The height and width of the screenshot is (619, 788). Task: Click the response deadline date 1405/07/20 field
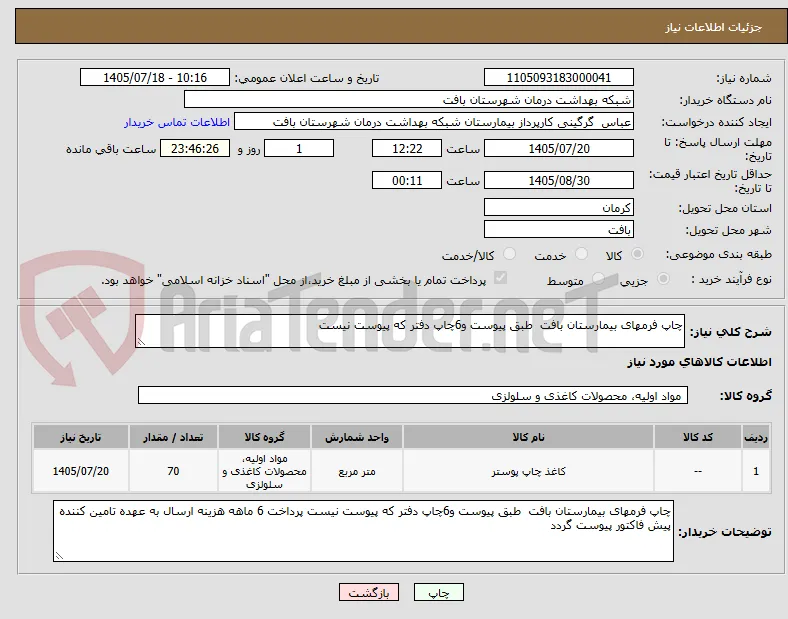click(559, 148)
